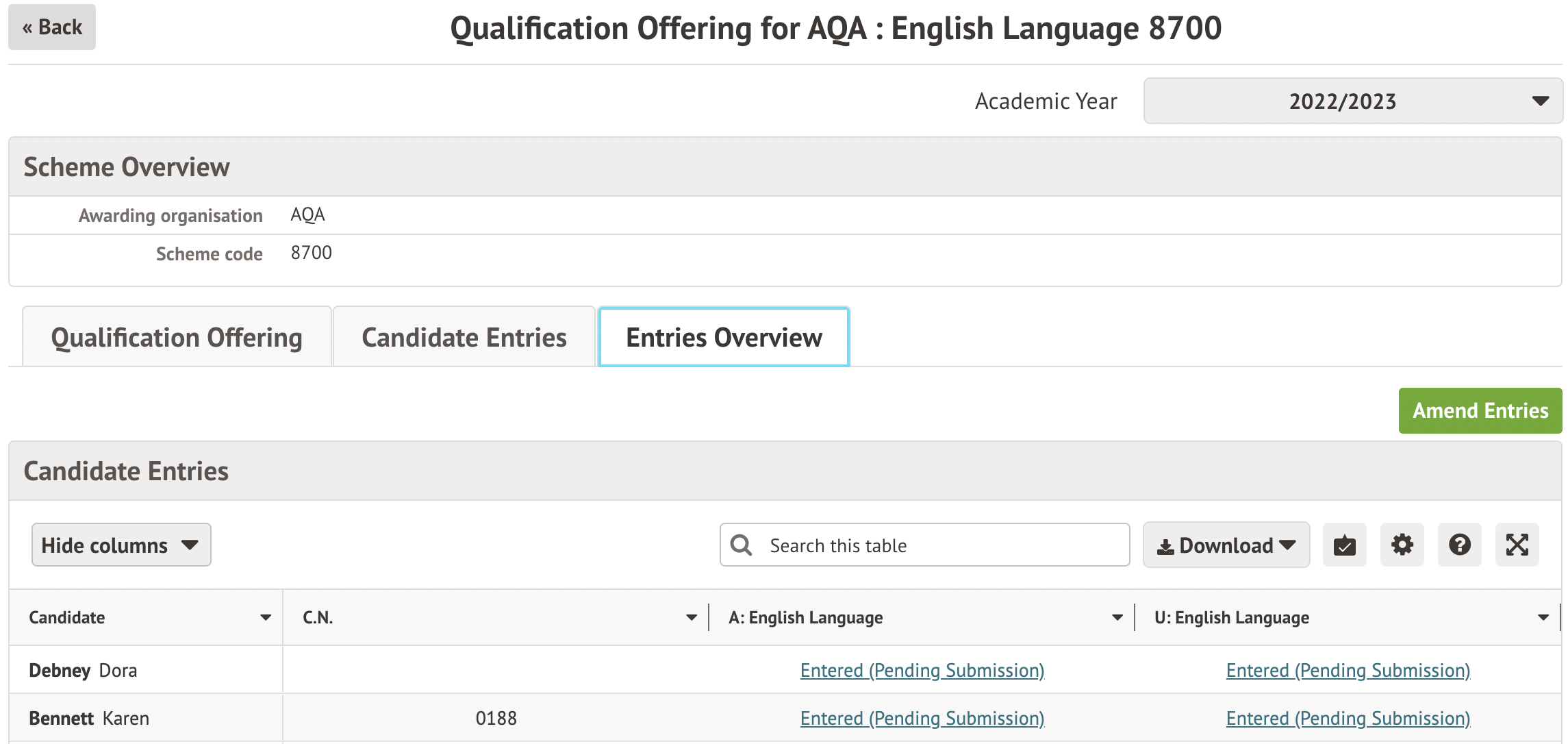Click the Amend Entries button

click(x=1480, y=411)
